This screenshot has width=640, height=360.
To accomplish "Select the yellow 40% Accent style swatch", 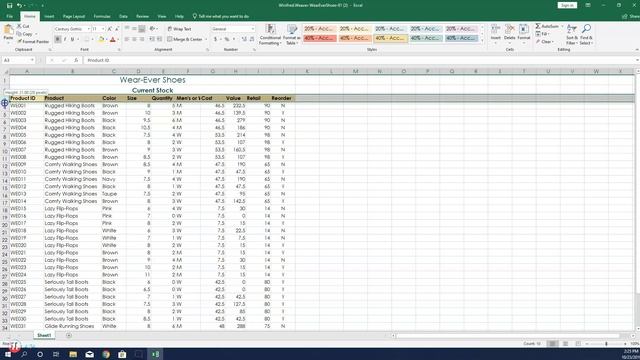I will point(390,38).
